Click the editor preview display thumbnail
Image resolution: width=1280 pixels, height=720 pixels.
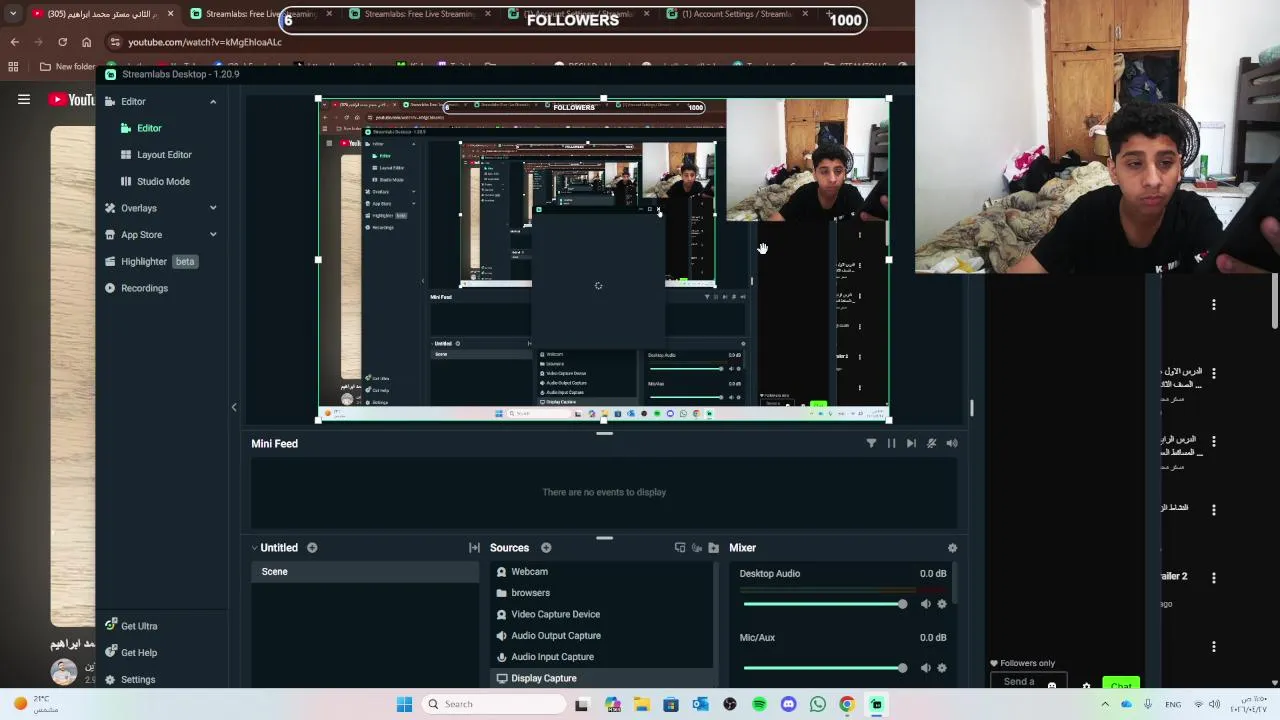point(603,259)
